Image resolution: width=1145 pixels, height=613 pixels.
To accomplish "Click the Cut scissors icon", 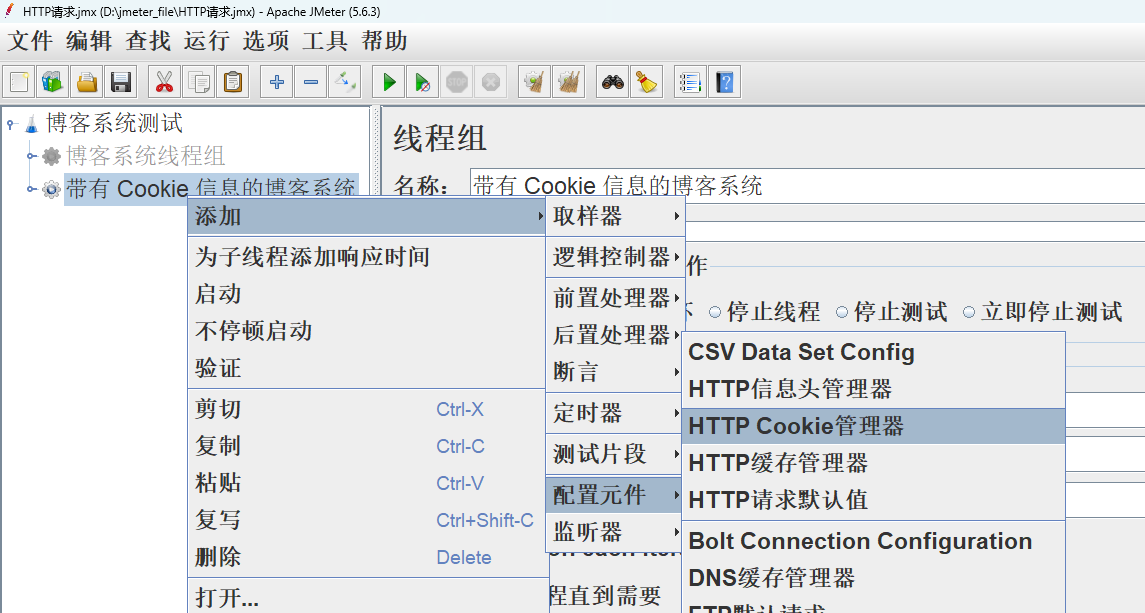I will click(164, 82).
